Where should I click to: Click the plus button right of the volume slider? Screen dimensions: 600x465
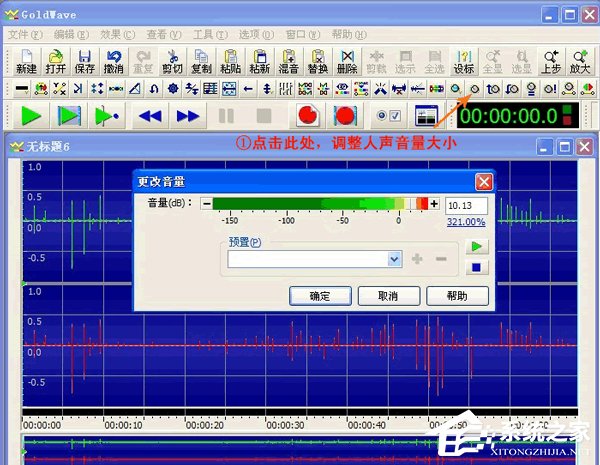434,204
